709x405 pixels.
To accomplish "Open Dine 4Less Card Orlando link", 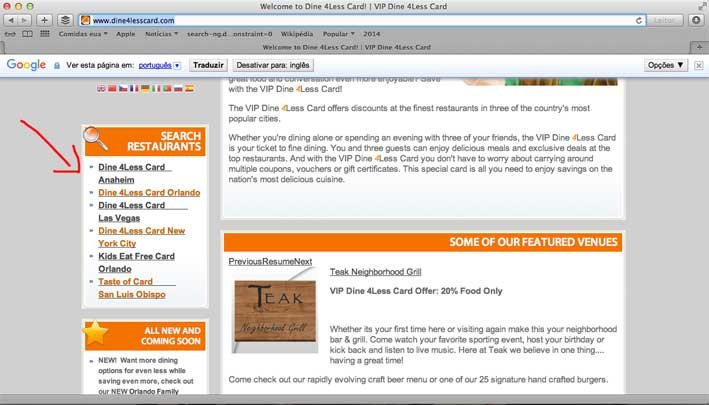I will (x=149, y=192).
